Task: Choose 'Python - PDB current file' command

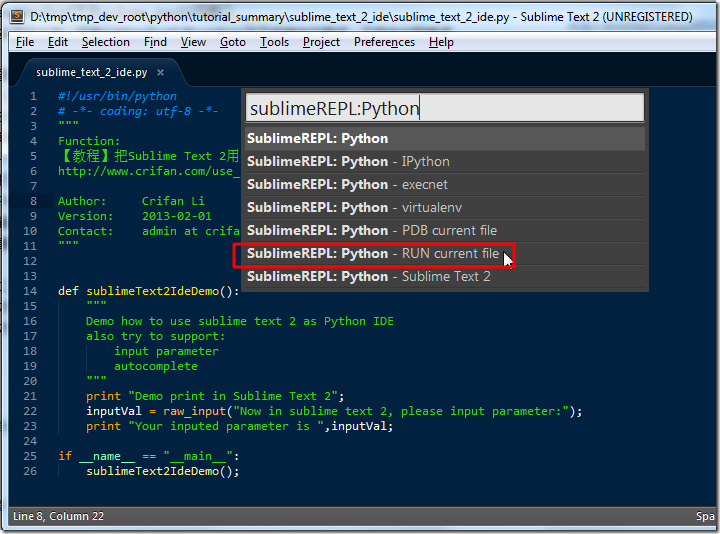Action: coord(444,230)
